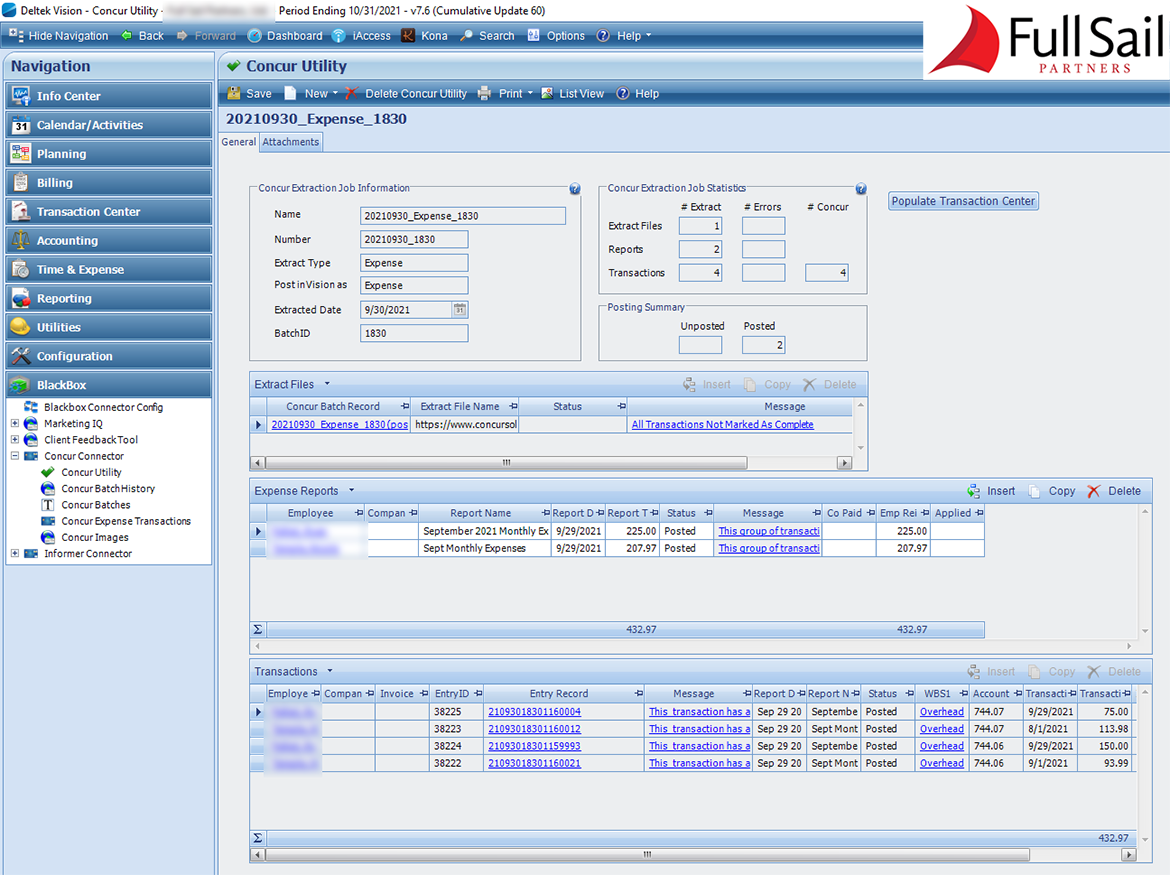Click in the Name input field
The image size is (1170, 875).
pyautogui.click(x=463, y=216)
